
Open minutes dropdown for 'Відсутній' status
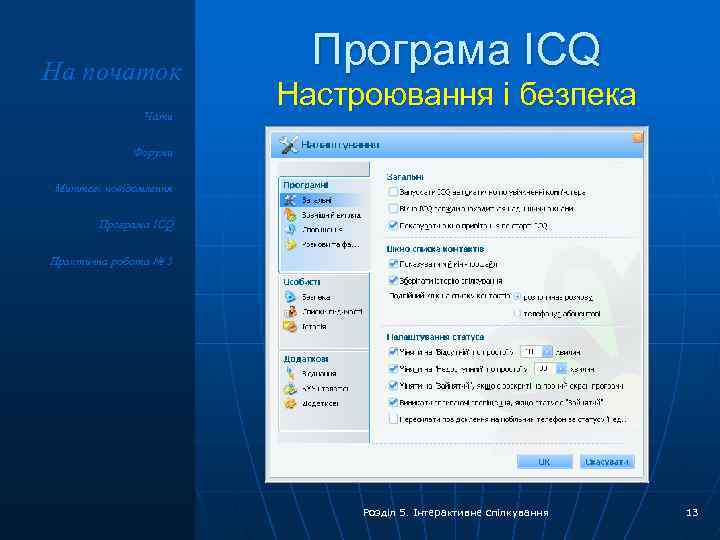[547, 352]
